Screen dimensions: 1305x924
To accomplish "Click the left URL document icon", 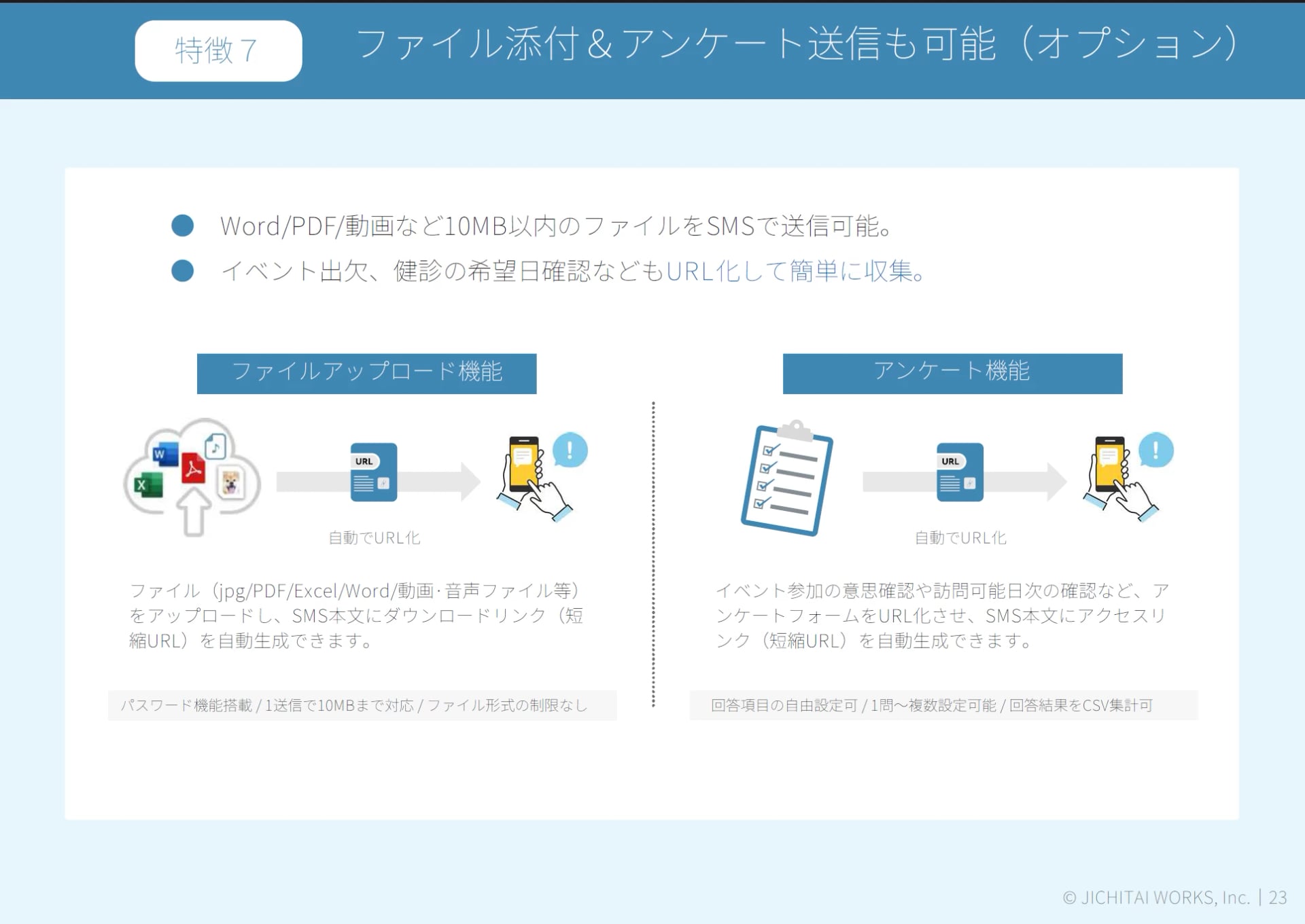I will [x=373, y=472].
